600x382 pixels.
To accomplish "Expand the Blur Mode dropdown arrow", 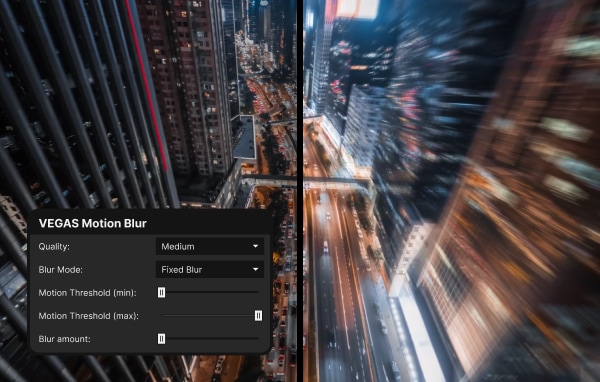I will (255, 269).
